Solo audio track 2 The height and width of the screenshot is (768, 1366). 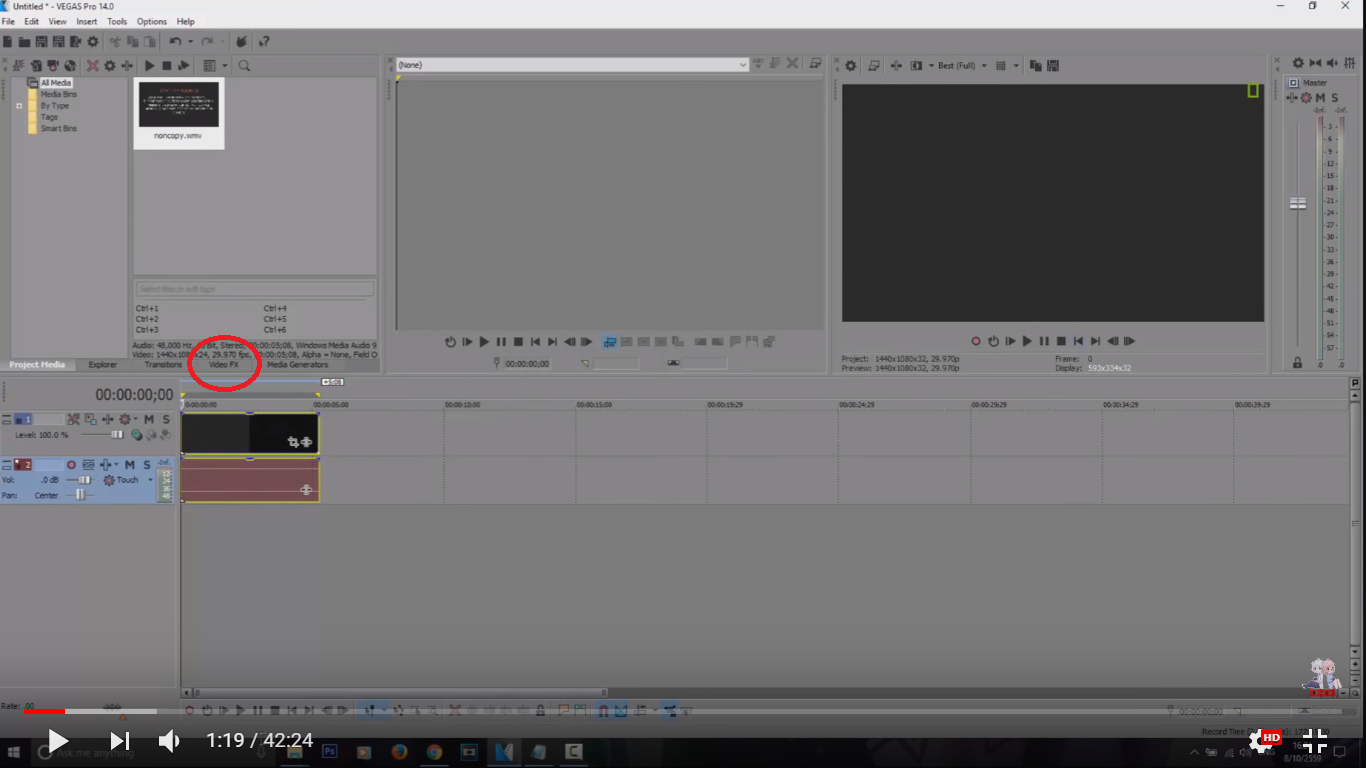click(x=146, y=465)
